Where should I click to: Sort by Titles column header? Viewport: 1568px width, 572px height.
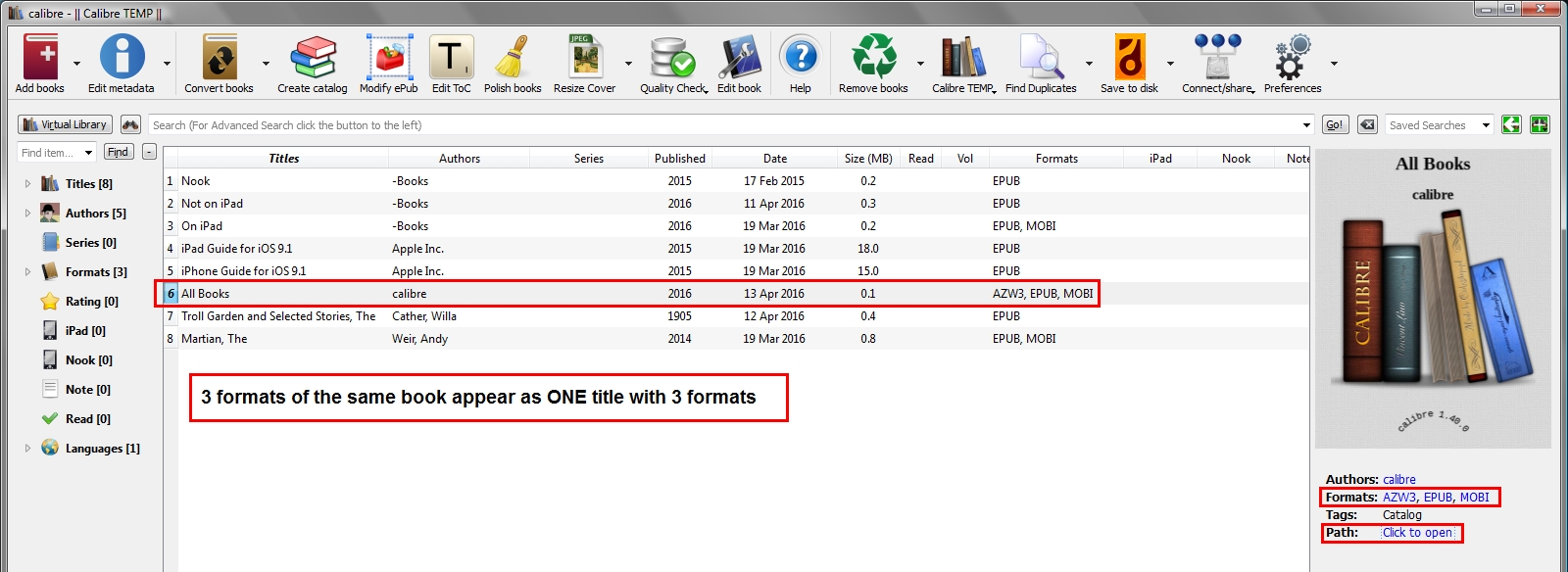(284, 158)
